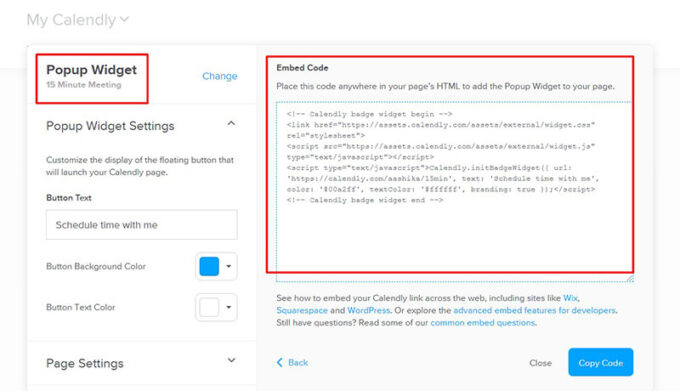680x391 pixels.
Task: Pick the white Button Text Color swatch
Action: [x=209, y=307]
